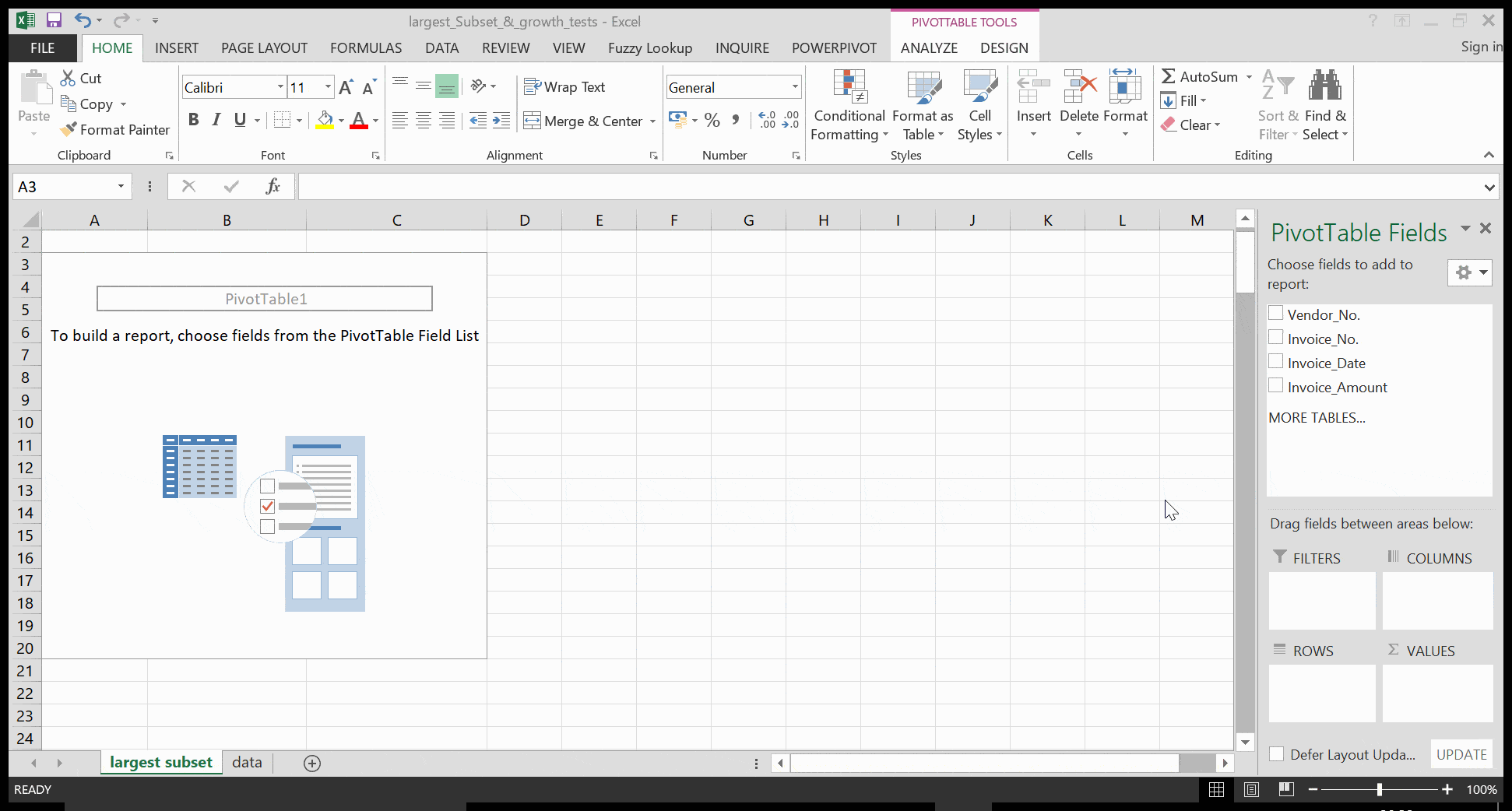Apply the red Font Color swatch
The image size is (1512, 811).
click(359, 120)
